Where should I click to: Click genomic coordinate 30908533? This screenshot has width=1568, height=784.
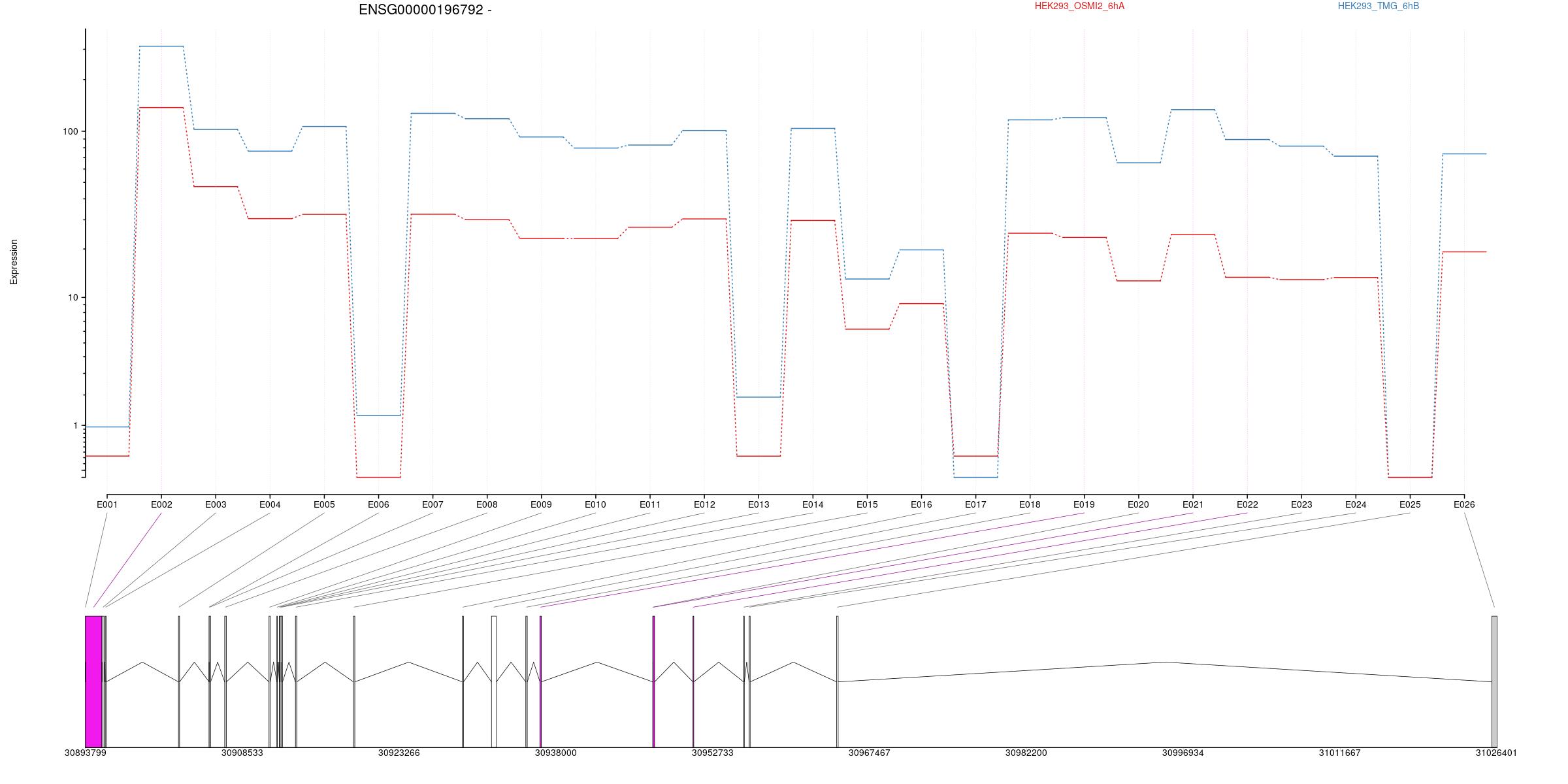coord(242,753)
